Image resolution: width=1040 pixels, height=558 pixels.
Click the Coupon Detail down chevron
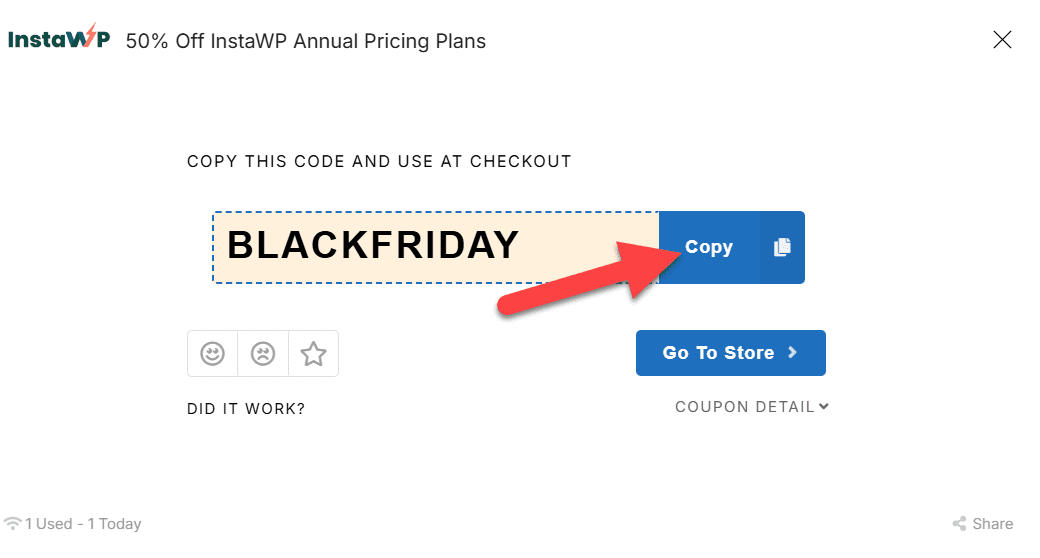[x=824, y=406]
